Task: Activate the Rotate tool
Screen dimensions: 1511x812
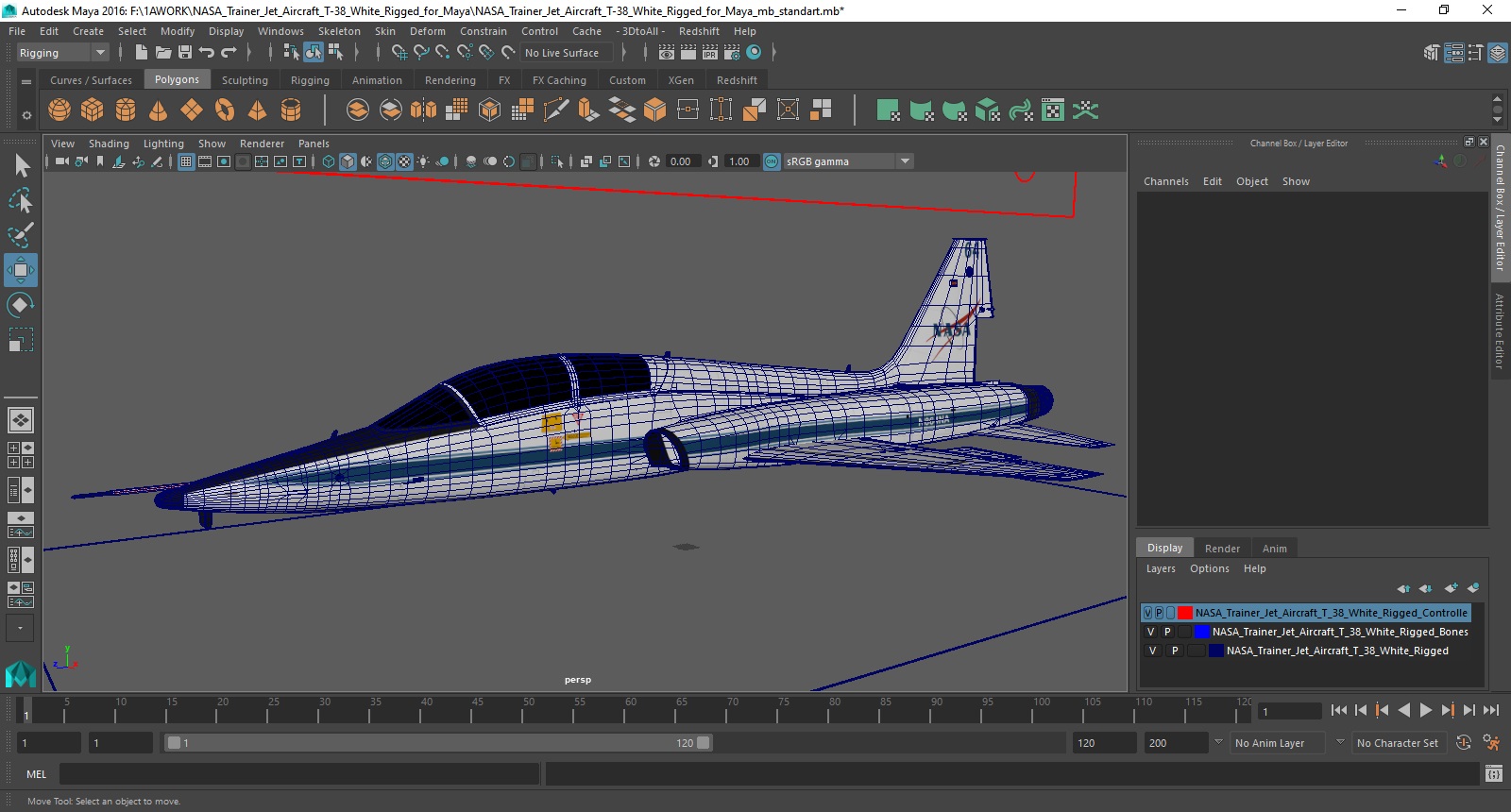Action: point(21,305)
